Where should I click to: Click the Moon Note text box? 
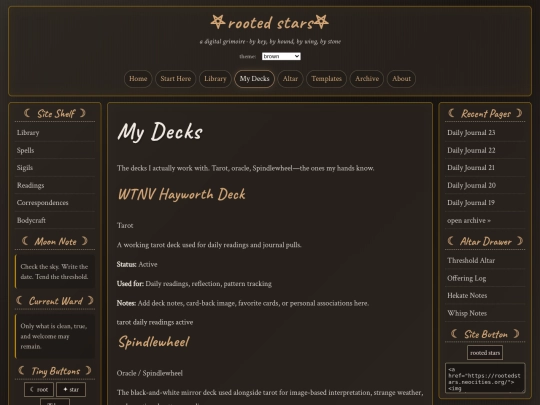click(55, 271)
